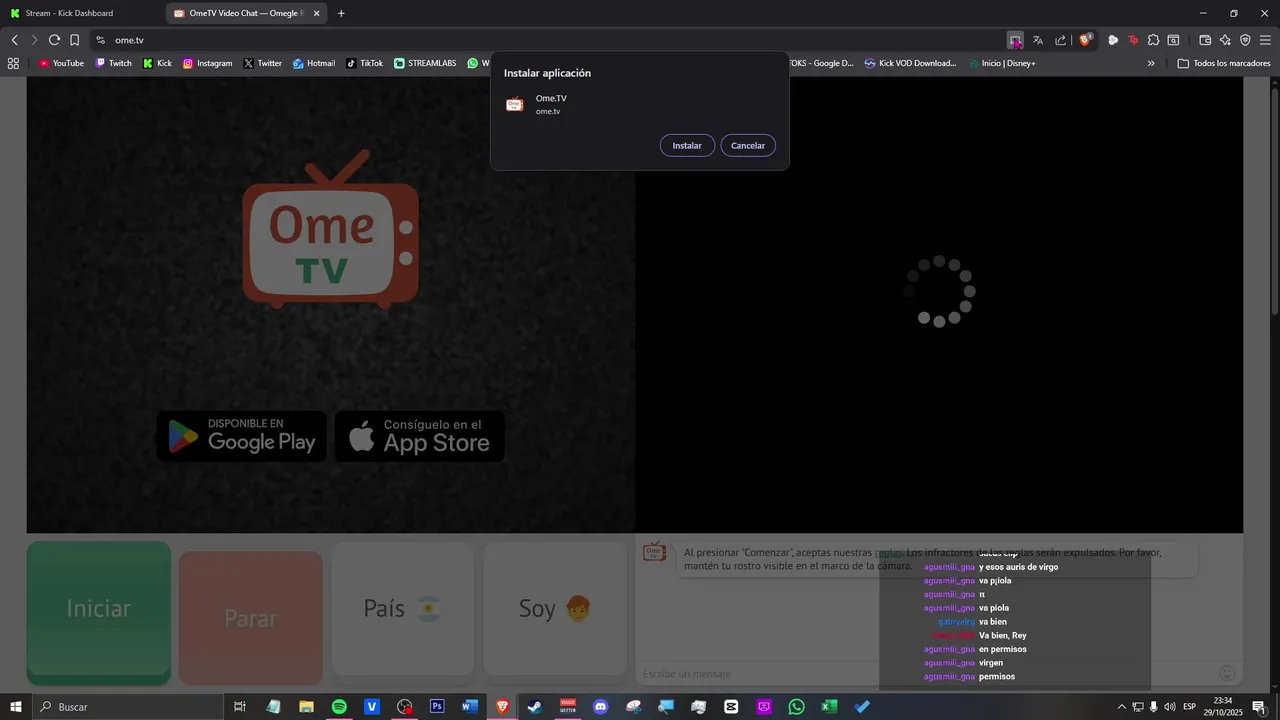Open Discord from taskbar
This screenshot has width=1280, height=720.
(x=600, y=707)
